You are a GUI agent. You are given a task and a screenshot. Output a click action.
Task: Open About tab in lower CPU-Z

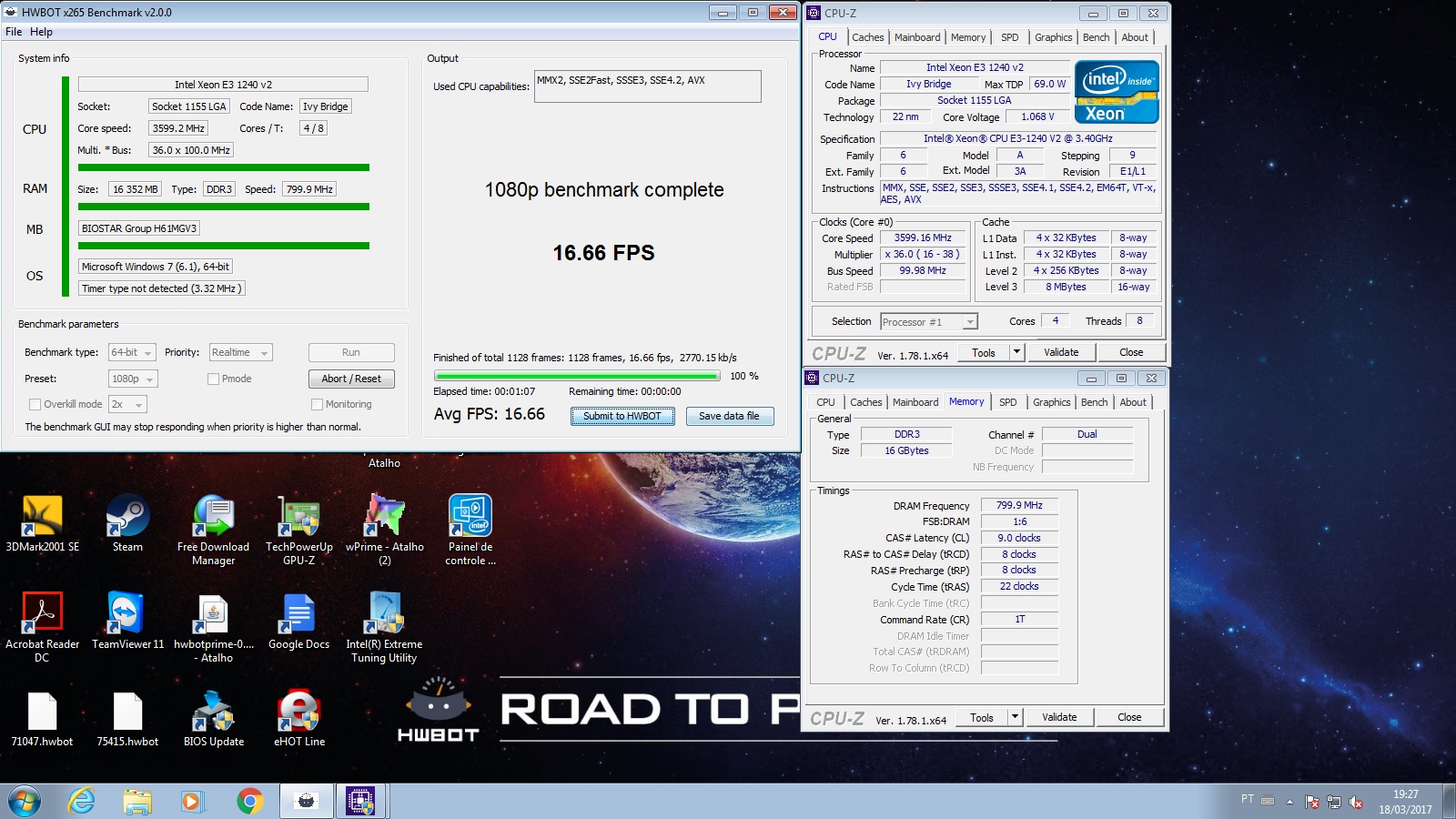pos(1133,402)
